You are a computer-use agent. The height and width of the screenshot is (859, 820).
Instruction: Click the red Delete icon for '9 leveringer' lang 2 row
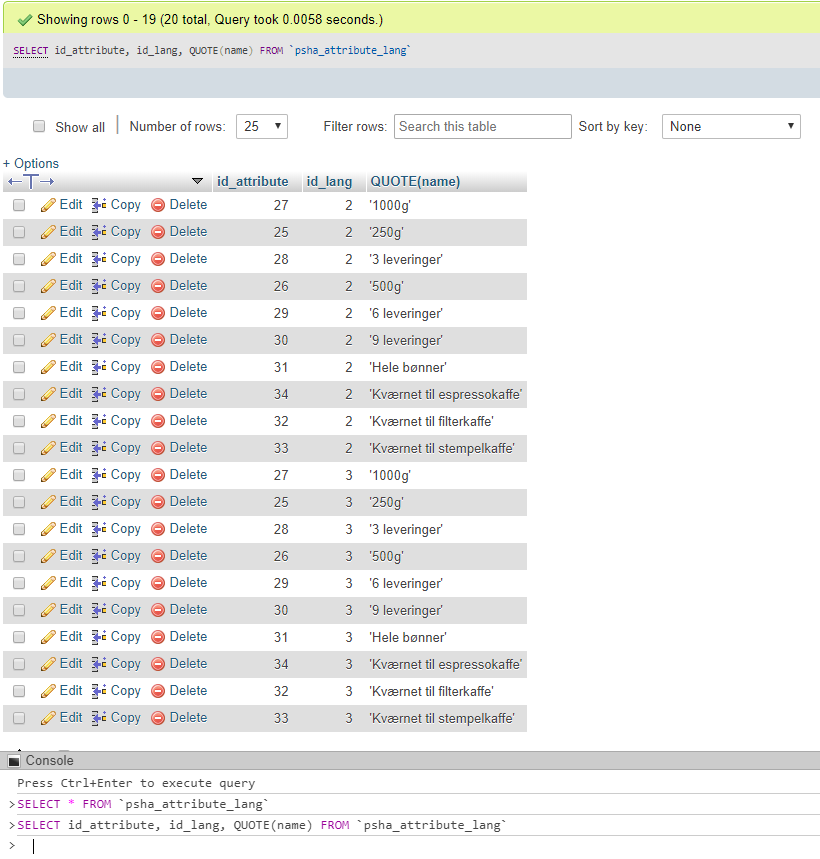(158, 340)
